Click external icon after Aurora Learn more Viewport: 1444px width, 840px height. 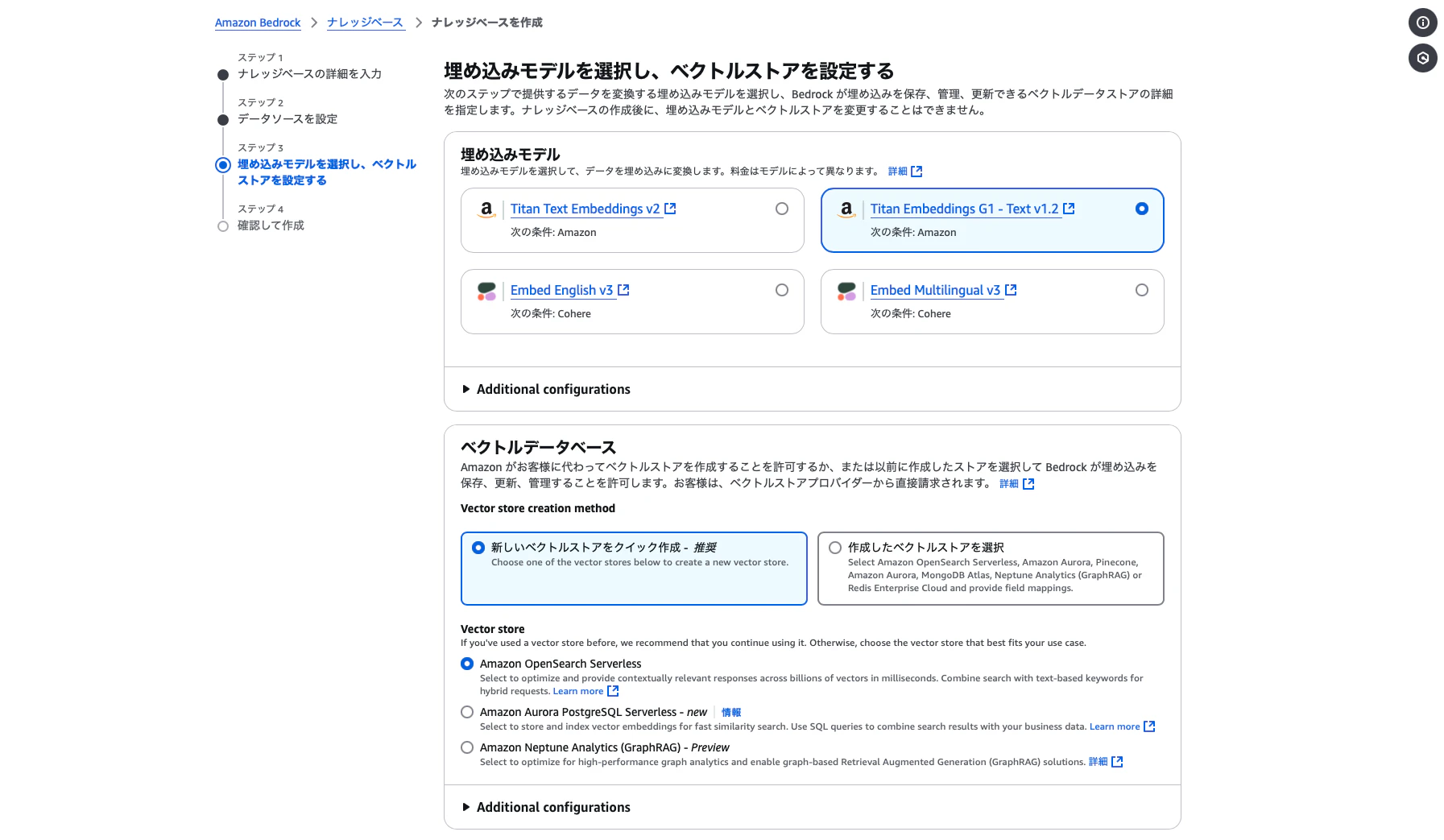coord(1149,726)
